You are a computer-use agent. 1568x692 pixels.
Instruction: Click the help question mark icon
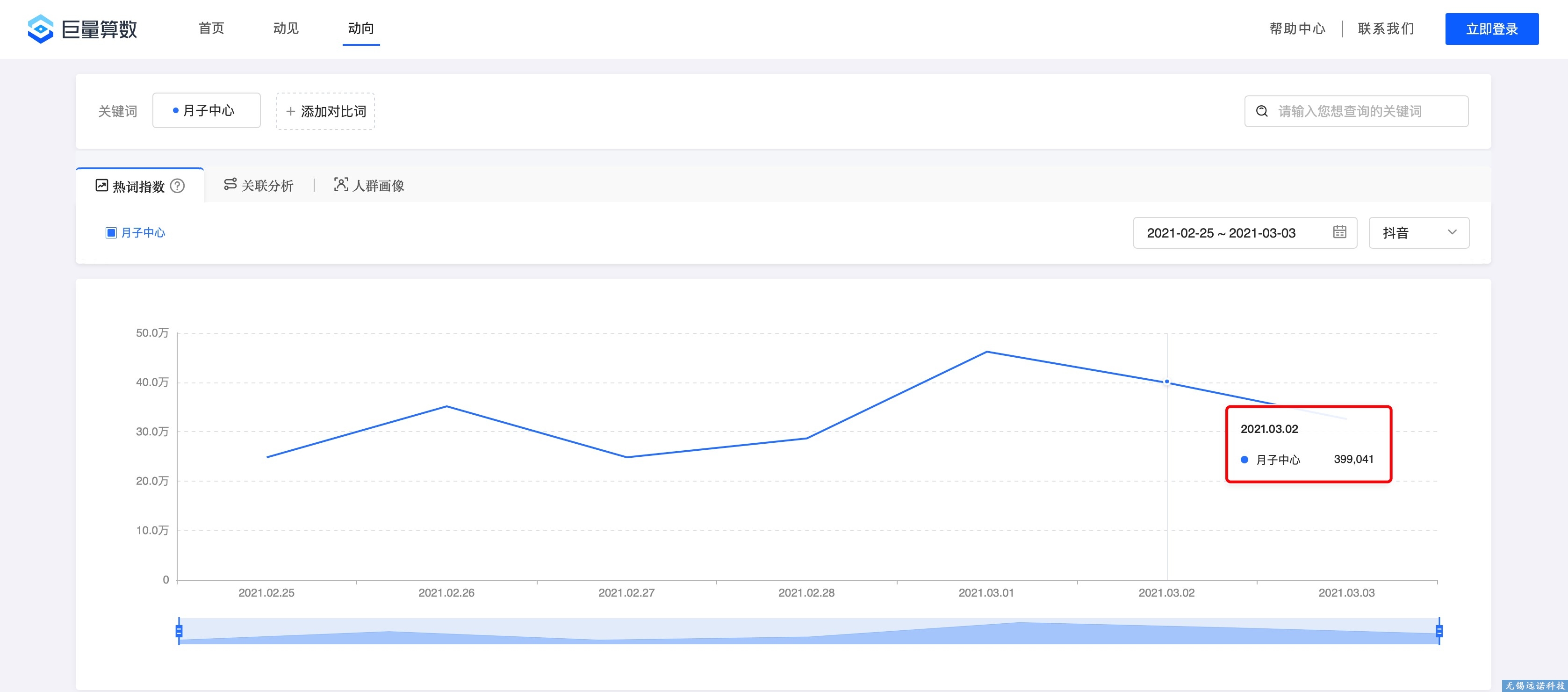pos(177,186)
